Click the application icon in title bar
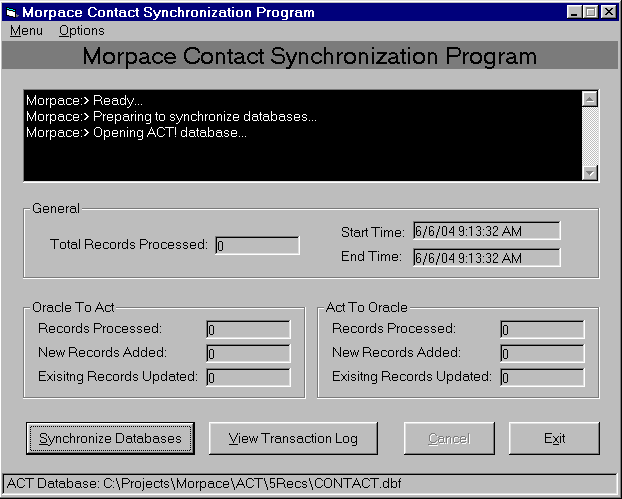 click(x=12, y=12)
